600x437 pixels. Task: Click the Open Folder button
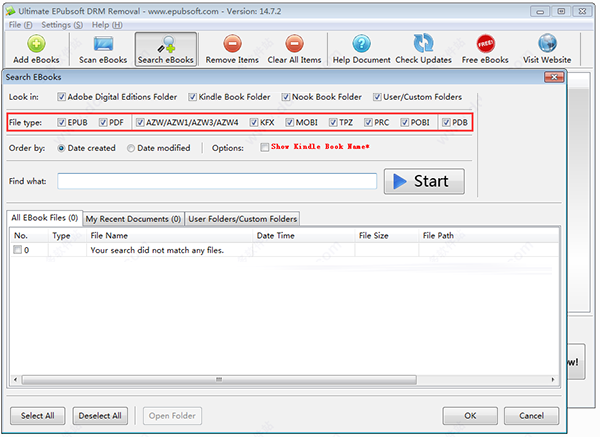(172, 416)
